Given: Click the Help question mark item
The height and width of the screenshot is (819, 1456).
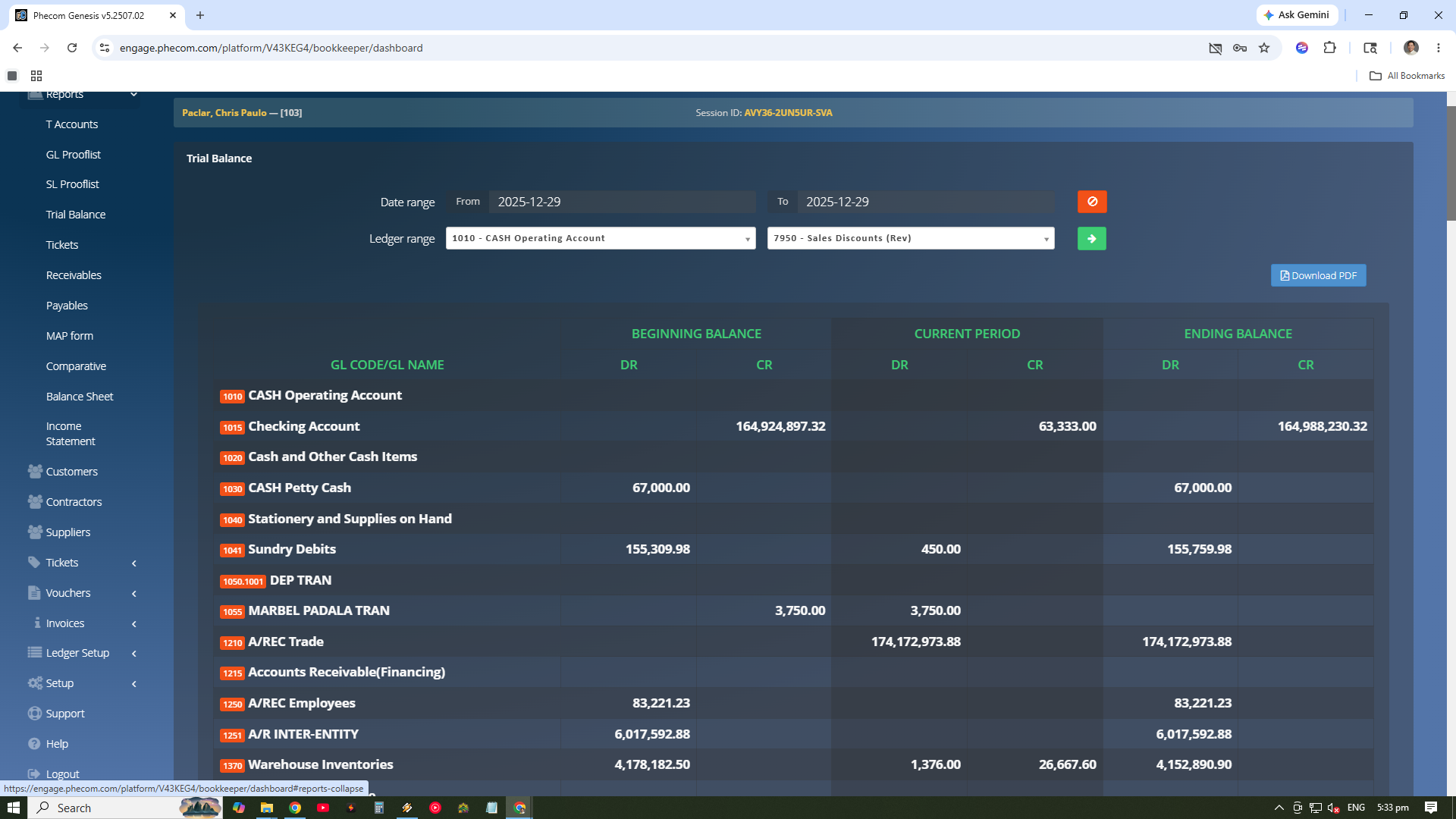Looking at the screenshot, I should [34, 744].
